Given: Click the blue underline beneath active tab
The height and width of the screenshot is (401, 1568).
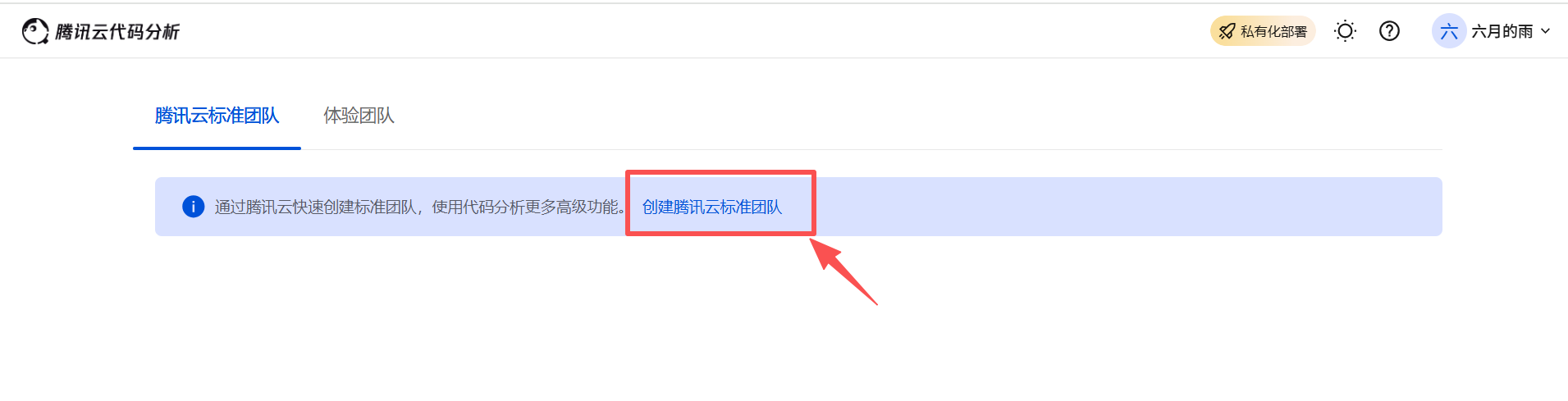Looking at the screenshot, I should [217, 148].
